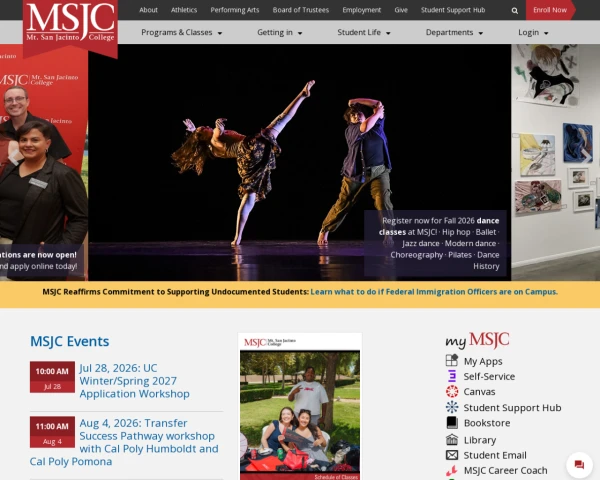Click the Canvas circular logo icon
Image resolution: width=600 pixels, height=480 pixels.
452,392
